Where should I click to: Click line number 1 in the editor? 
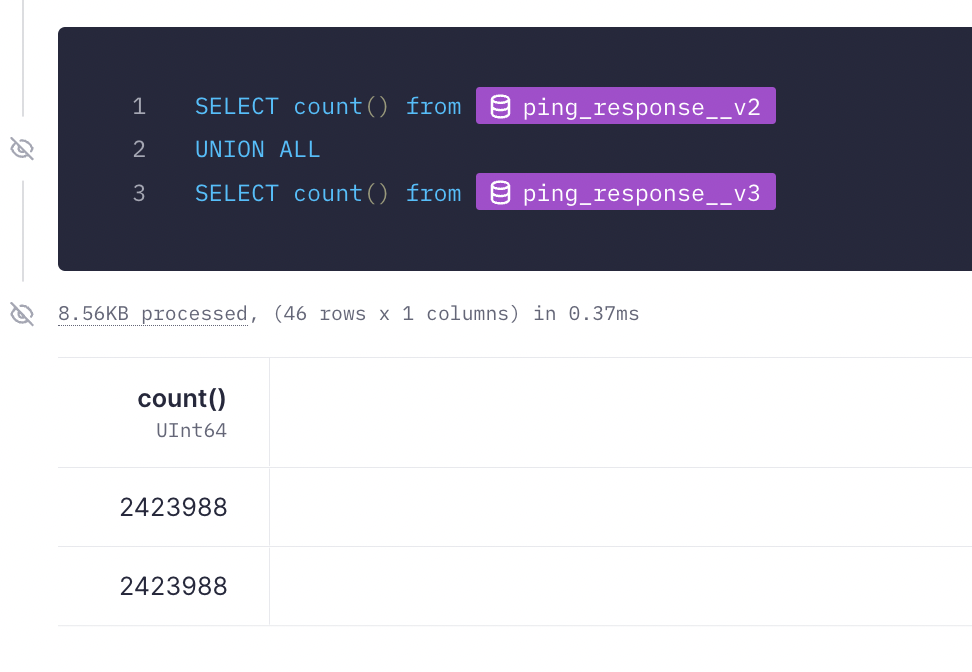140,105
